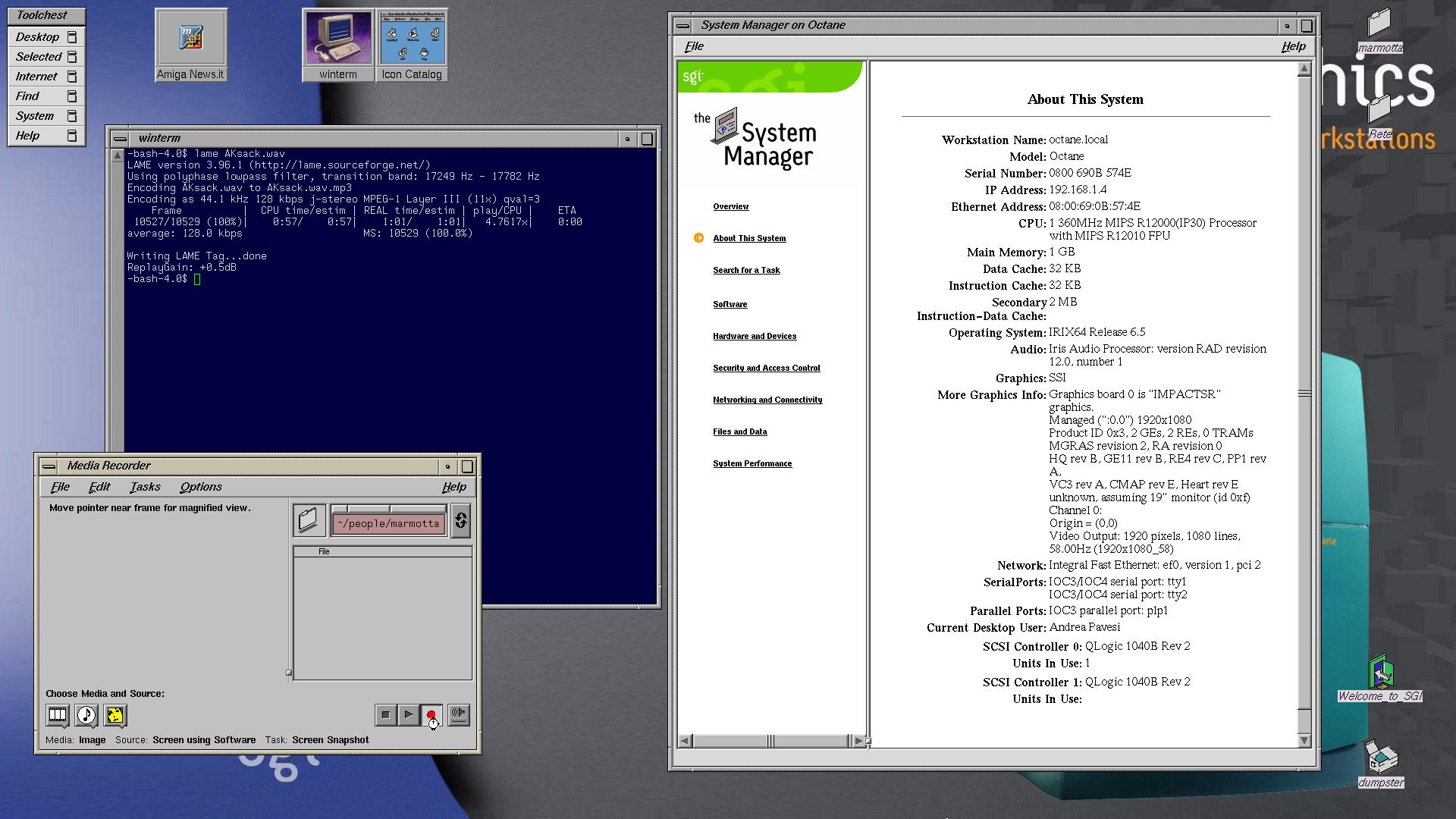This screenshot has height=819, width=1456.
Task: Restore the minimized winterm icon
Action: [x=337, y=45]
